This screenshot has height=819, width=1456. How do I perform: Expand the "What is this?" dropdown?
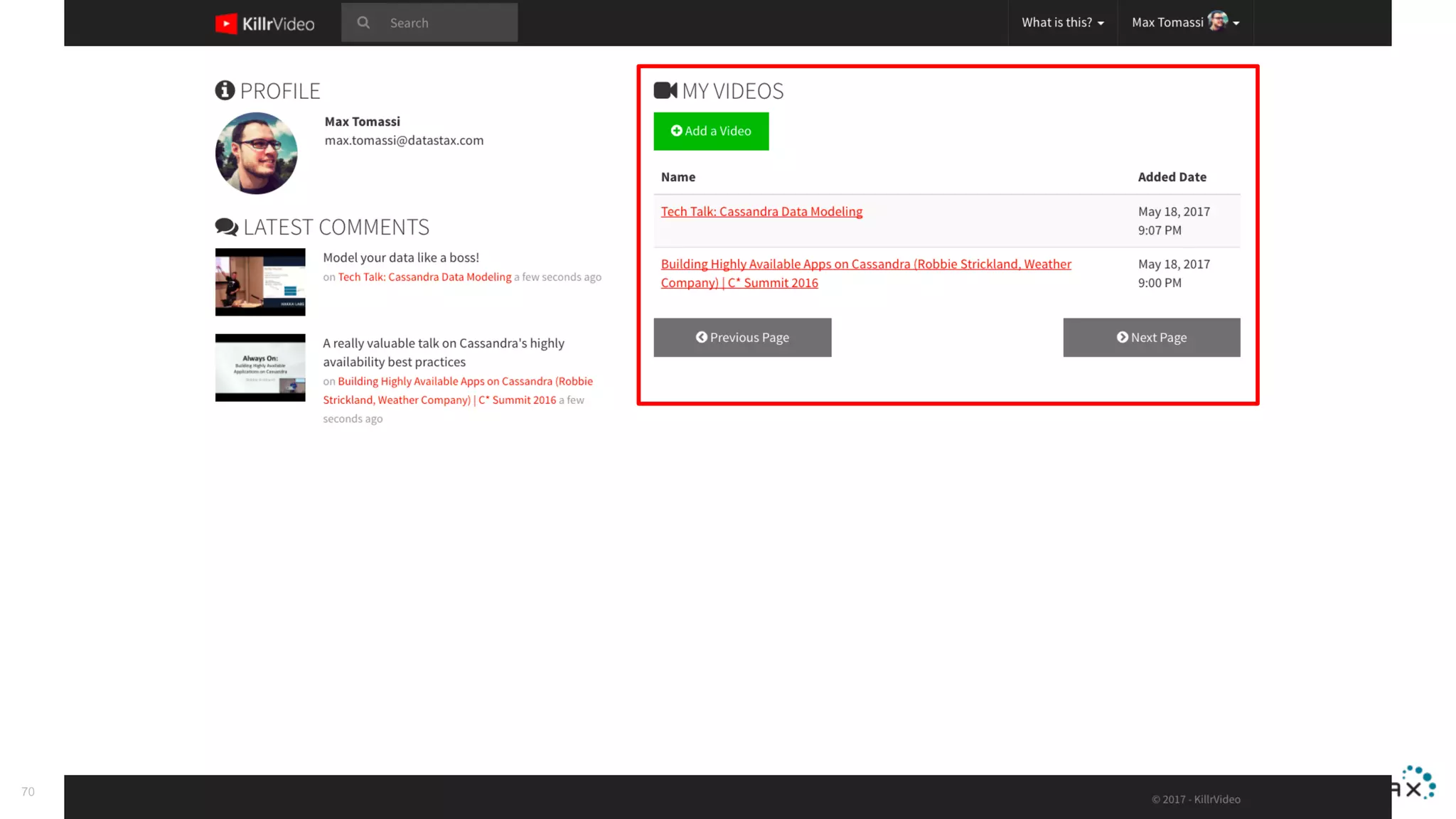pyautogui.click(x=1062, y=23)
